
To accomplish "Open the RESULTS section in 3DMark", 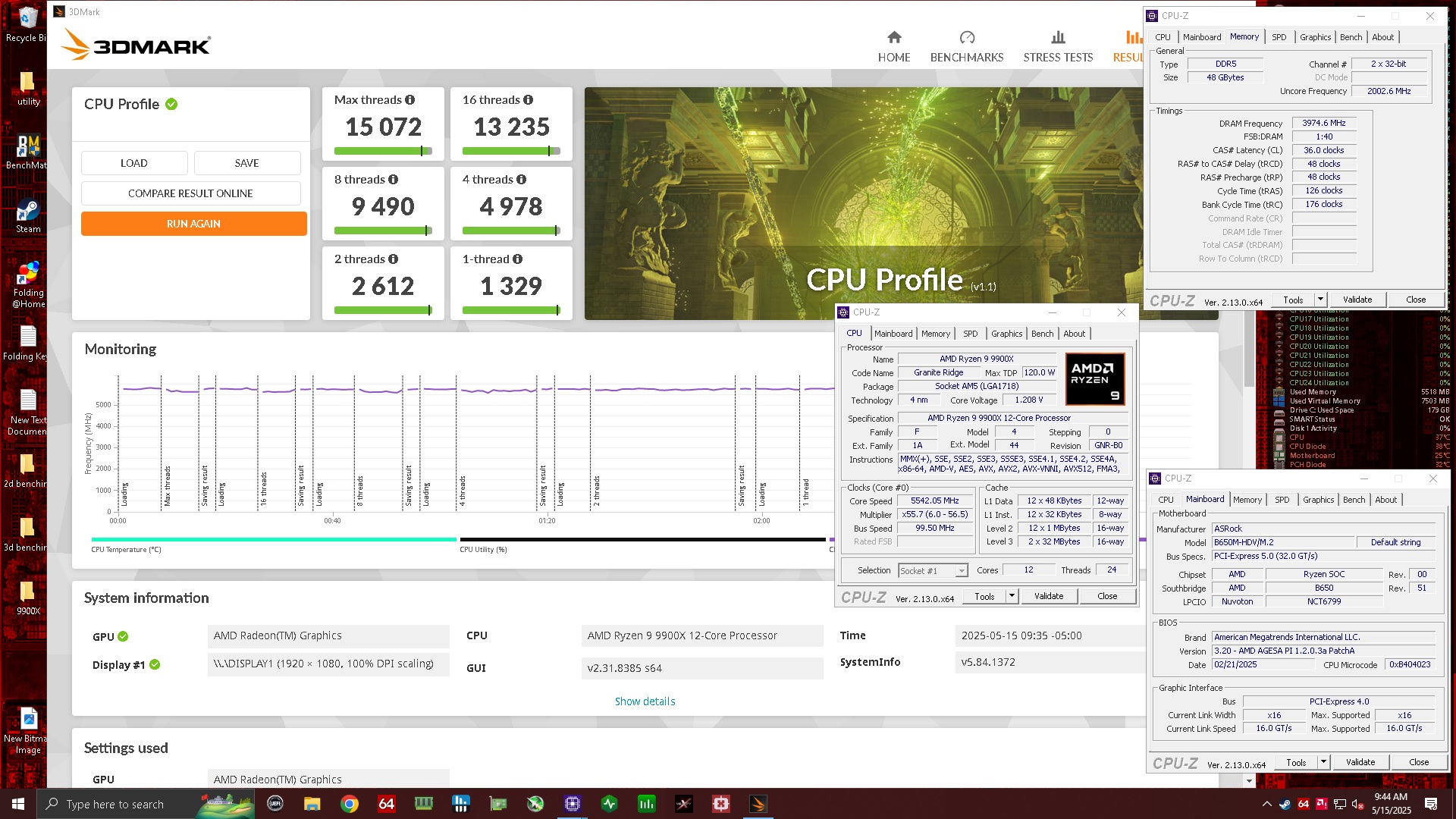I will pos(1128,47).
